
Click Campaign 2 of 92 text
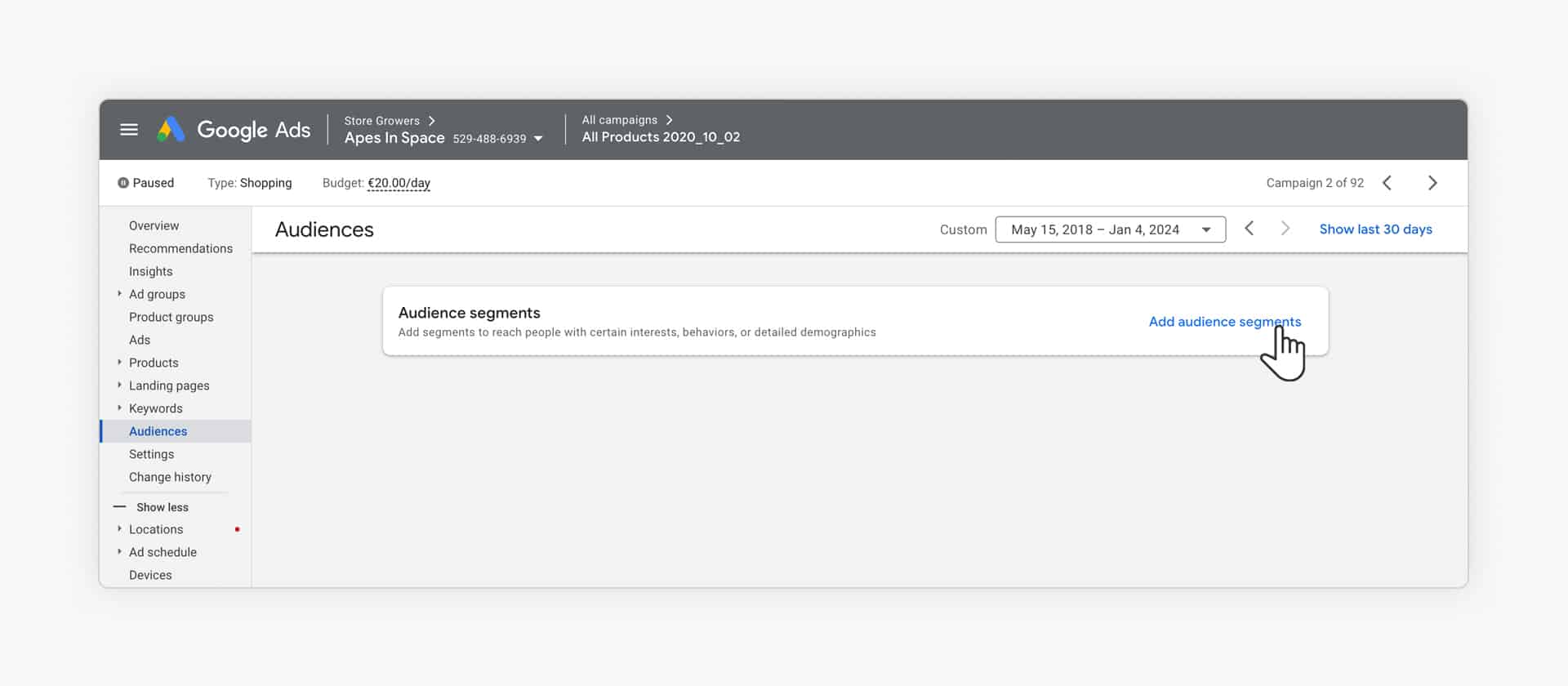click(1315, 183)
